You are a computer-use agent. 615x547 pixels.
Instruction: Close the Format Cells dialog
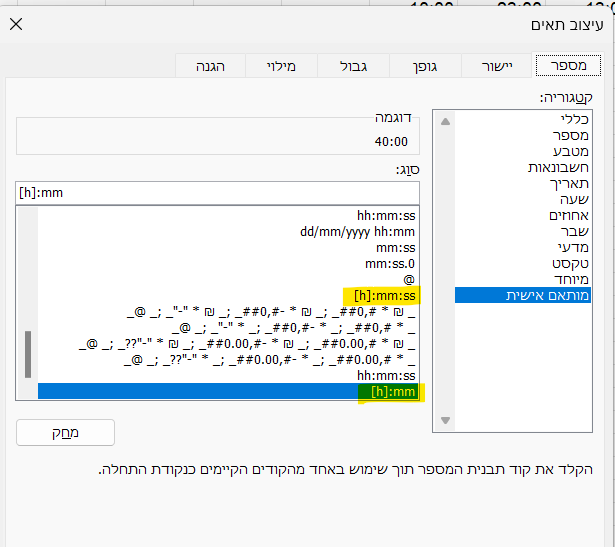[16, 24]
